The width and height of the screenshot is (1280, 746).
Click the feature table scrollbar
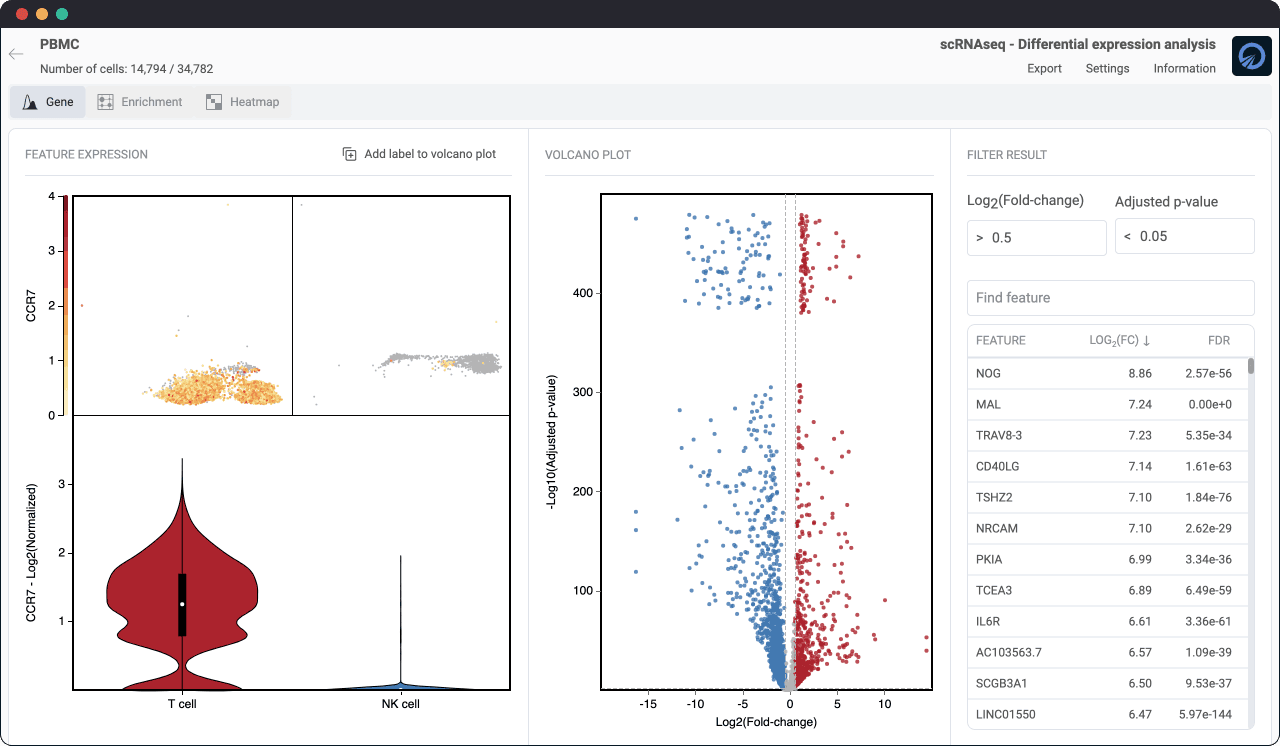tap(1250, 366)
